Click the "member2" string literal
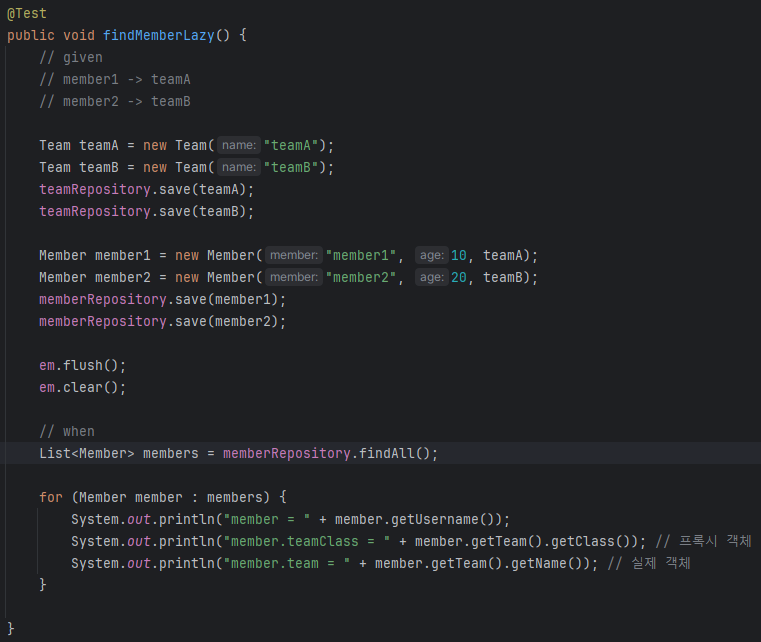 [361, 278]
